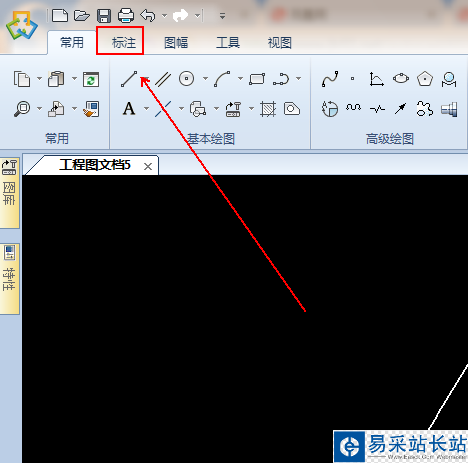Select the Spline curve tool
The height and width of the screenshot is (463, 468).
pos(330,79)
